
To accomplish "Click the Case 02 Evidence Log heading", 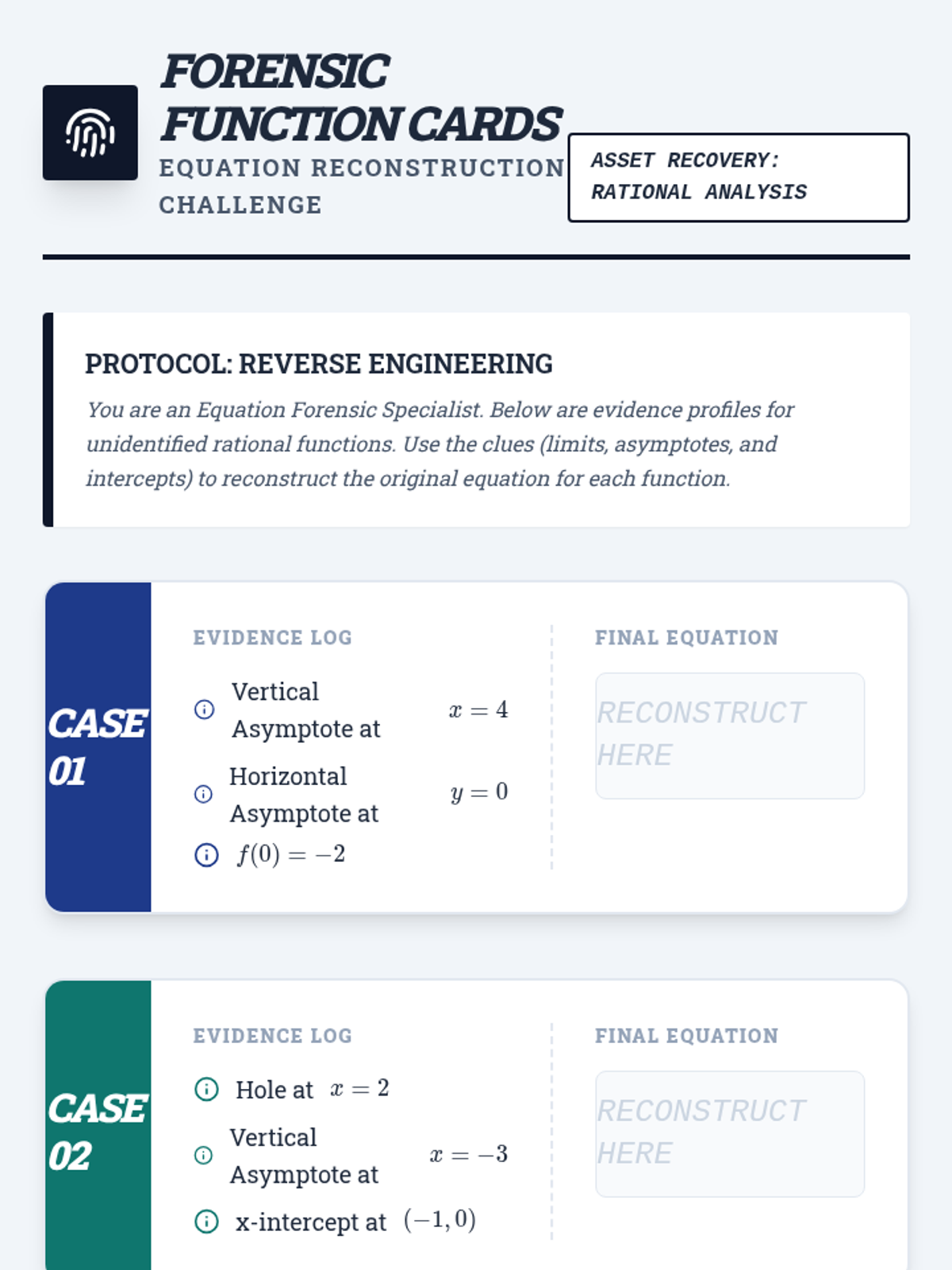I will pyautogui.click(x=272, y=1036).
